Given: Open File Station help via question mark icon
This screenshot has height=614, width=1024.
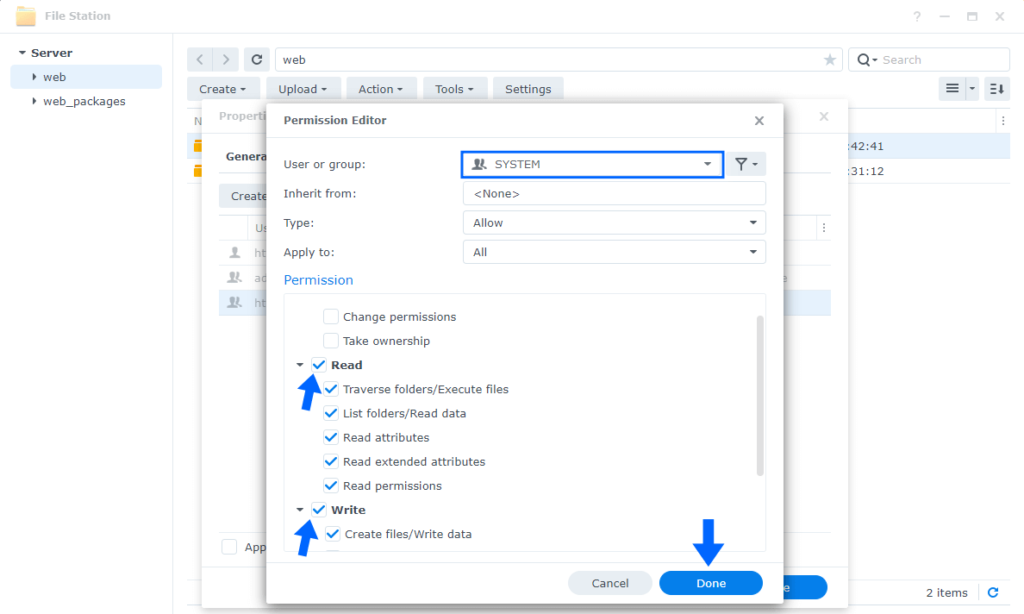Looking at the screenshot, I should pyautogui.click(x=917, y=16).
